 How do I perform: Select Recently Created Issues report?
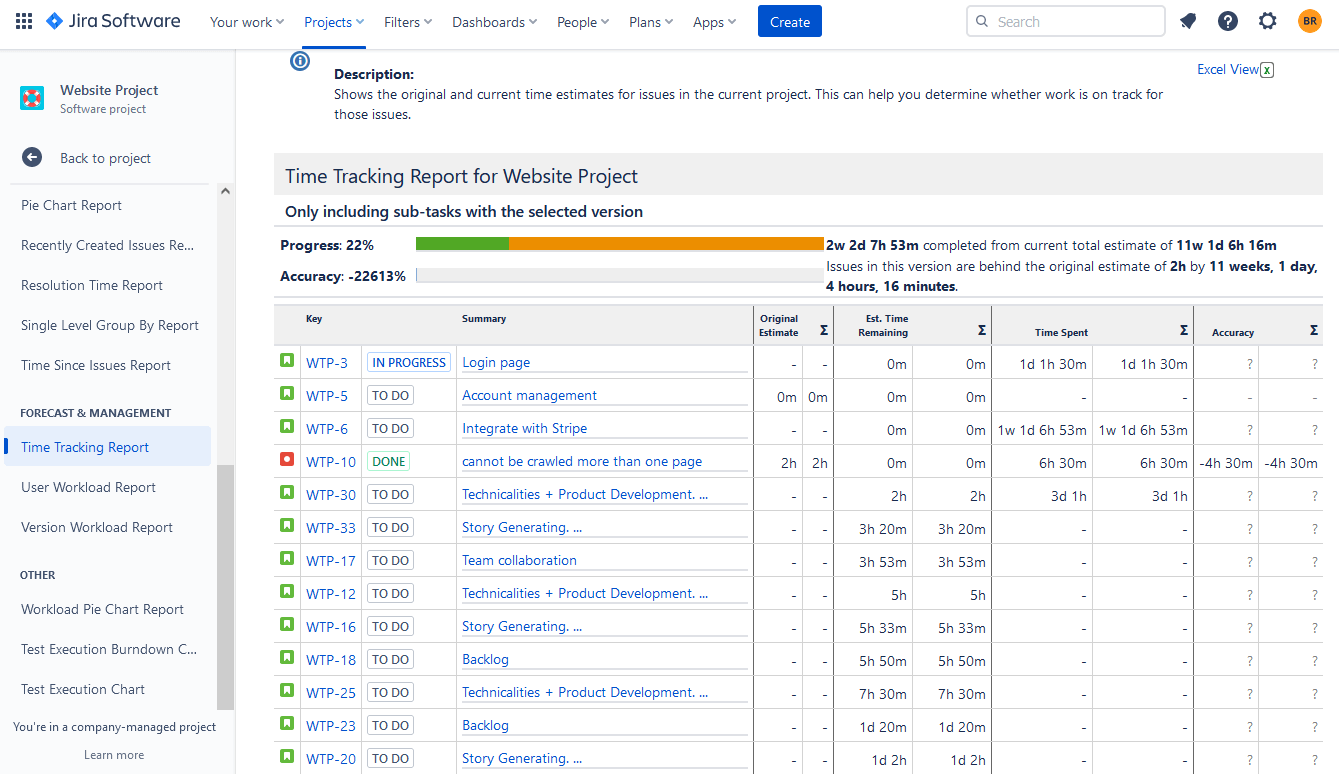108,245
